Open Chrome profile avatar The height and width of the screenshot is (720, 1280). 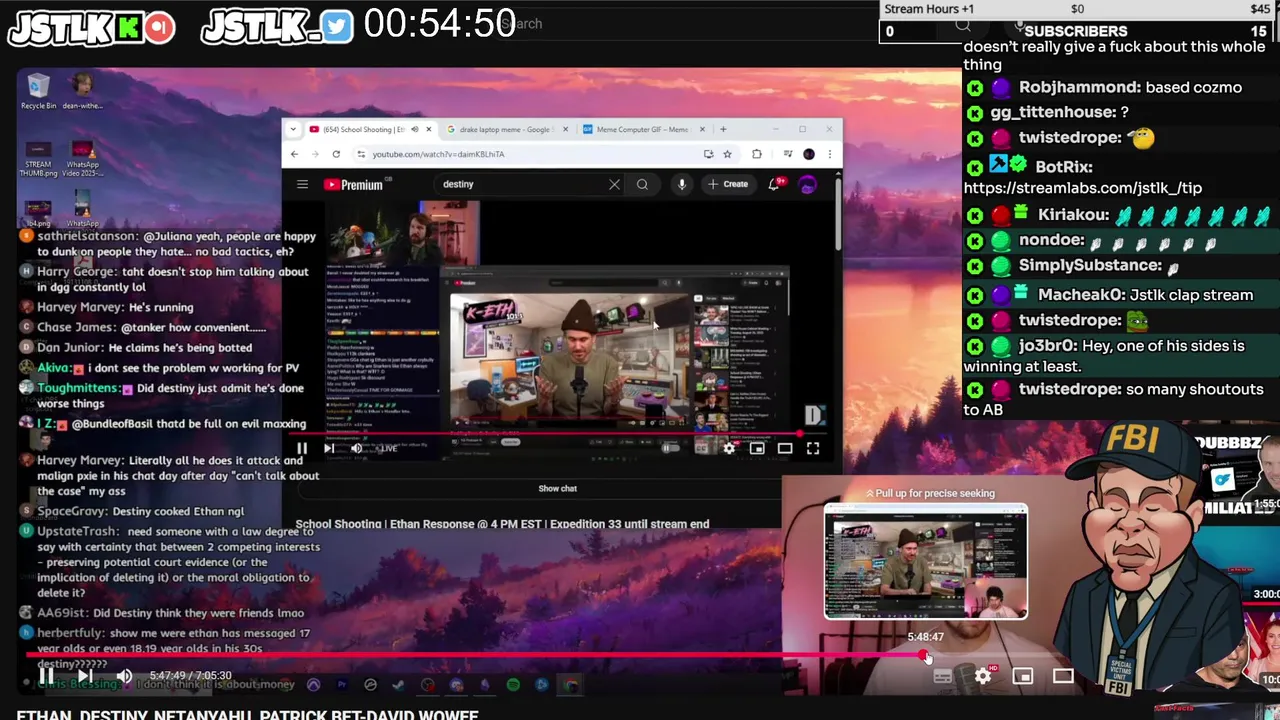(x=809, y=154)
